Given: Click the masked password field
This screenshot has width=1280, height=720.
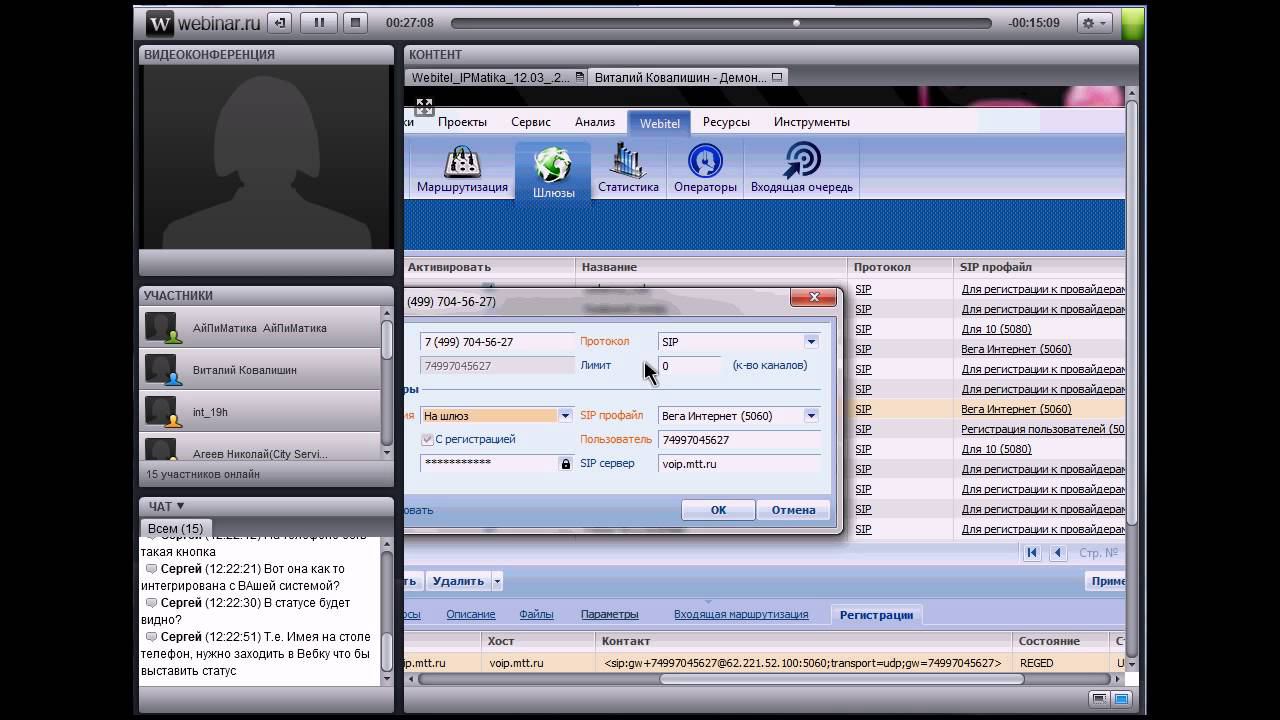Looking at the screenshot, I should (489, 464).
